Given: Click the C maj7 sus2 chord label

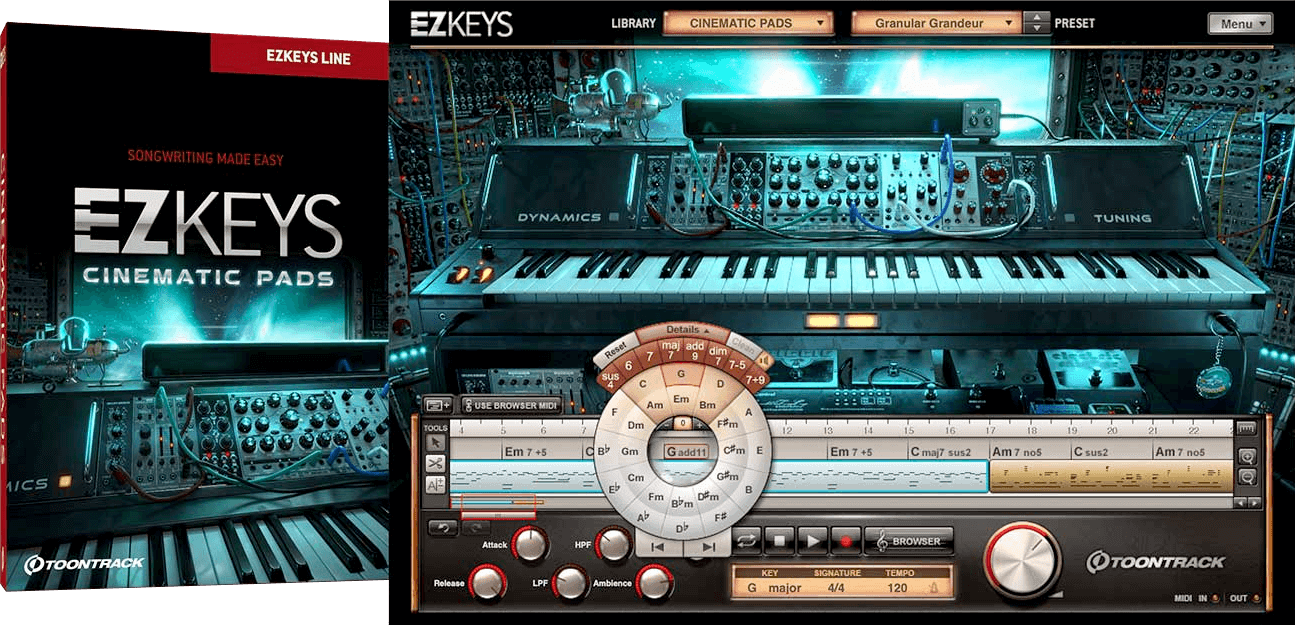Looking at the screenshot, I should tap(941, 452).
